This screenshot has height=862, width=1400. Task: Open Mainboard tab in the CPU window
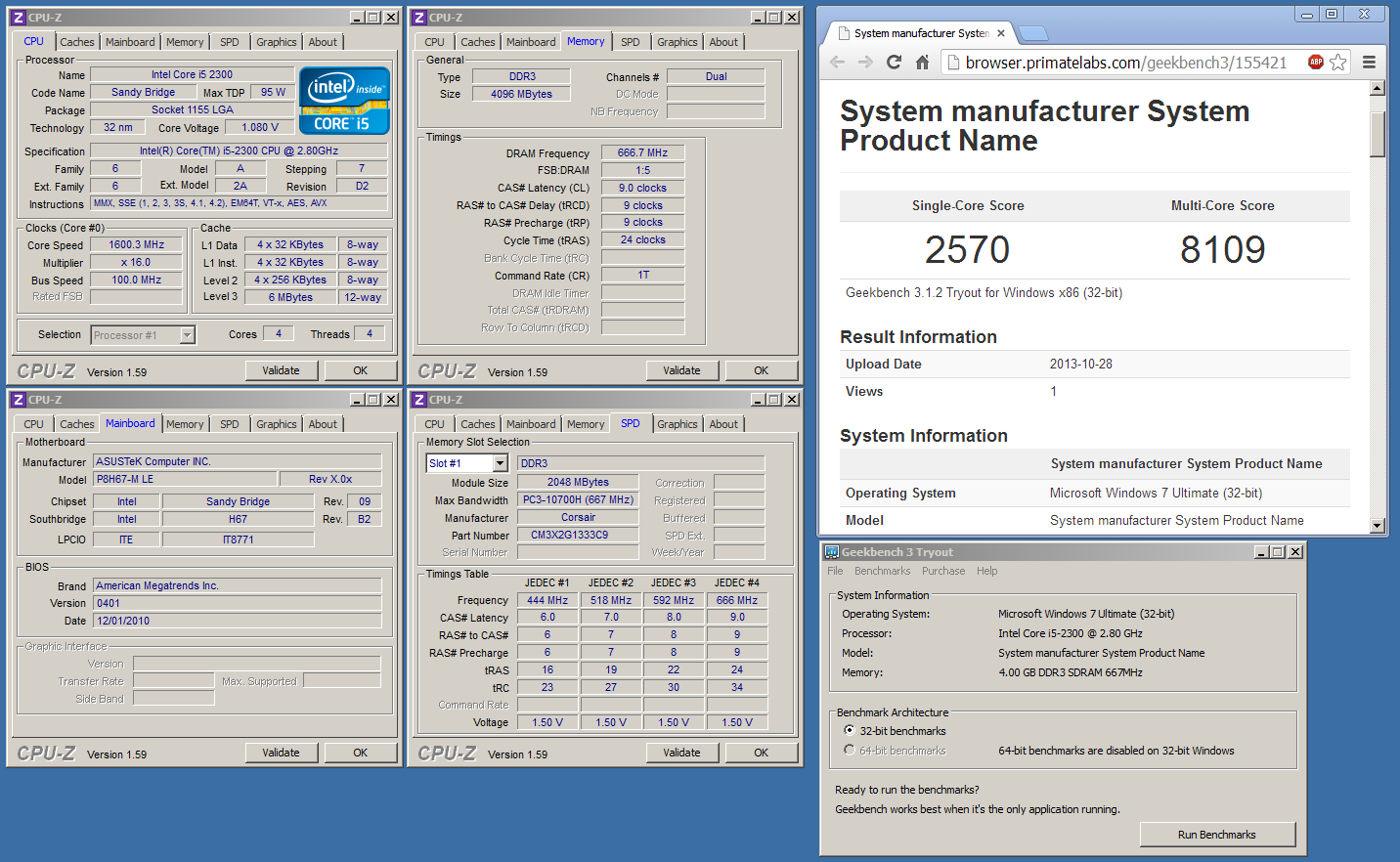(130, 42)
